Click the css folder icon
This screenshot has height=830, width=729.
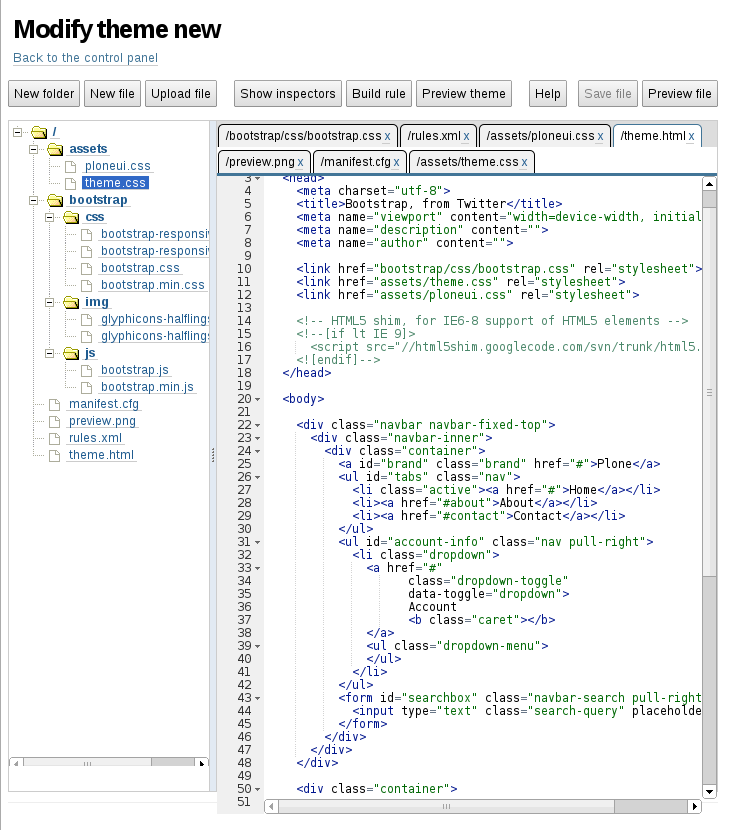click(x=71, y=217)
